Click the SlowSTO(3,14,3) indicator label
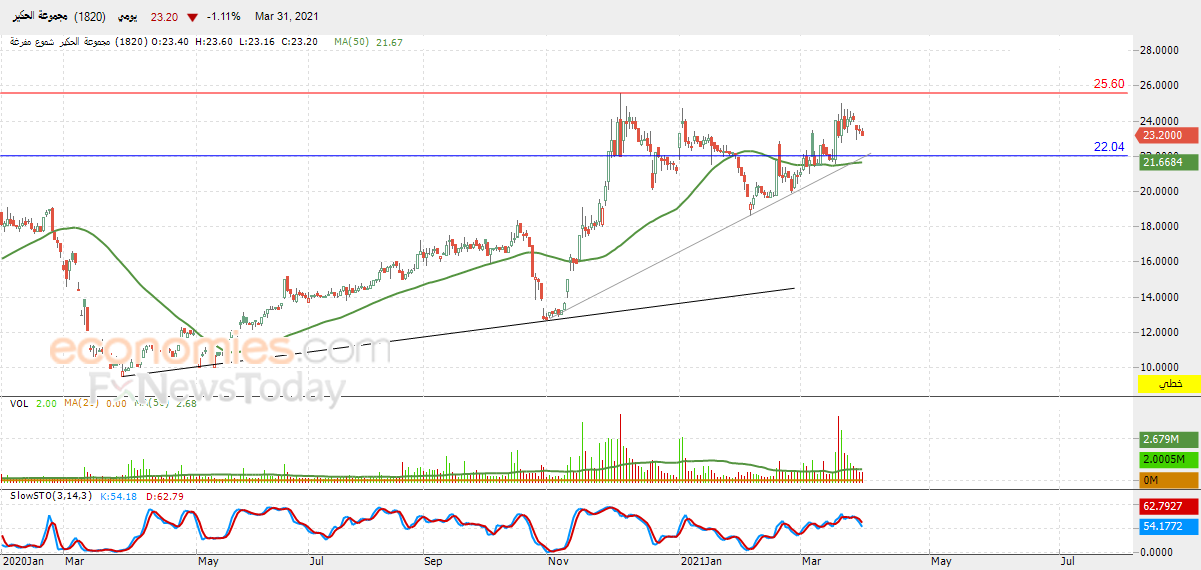Screen dimensions: 1201x570 pyautogui.click(x=51, y=496)
